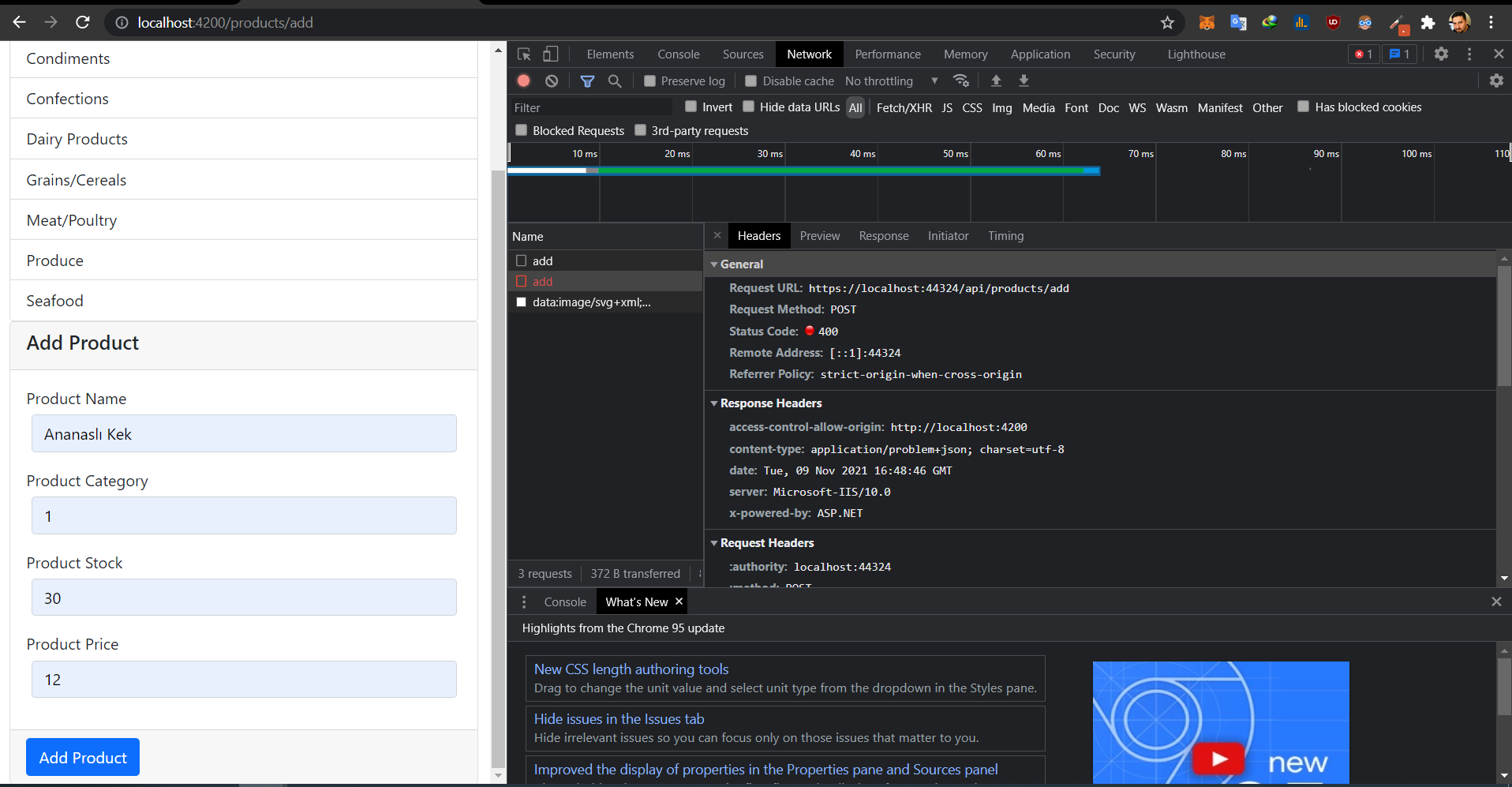Image resolution: width=1512 pixels, height=787 pixels.
Task: Check Hide data URLs
Action: [749, 107]
